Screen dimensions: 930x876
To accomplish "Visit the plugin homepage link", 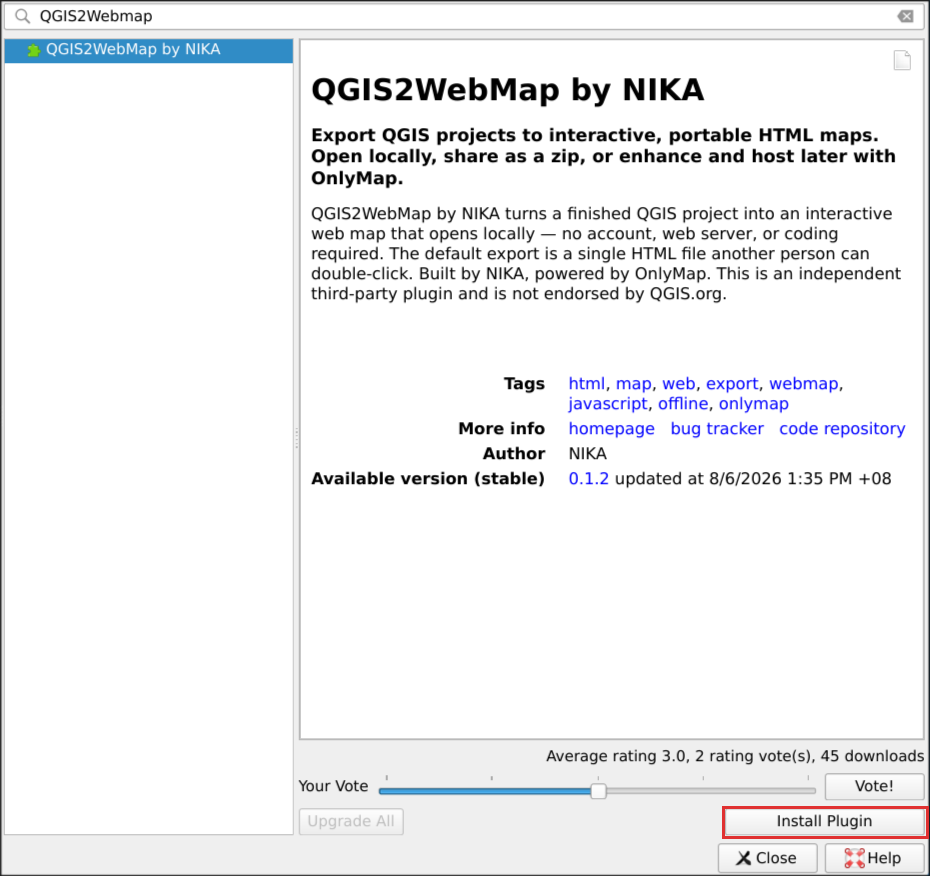I will 611,429.
